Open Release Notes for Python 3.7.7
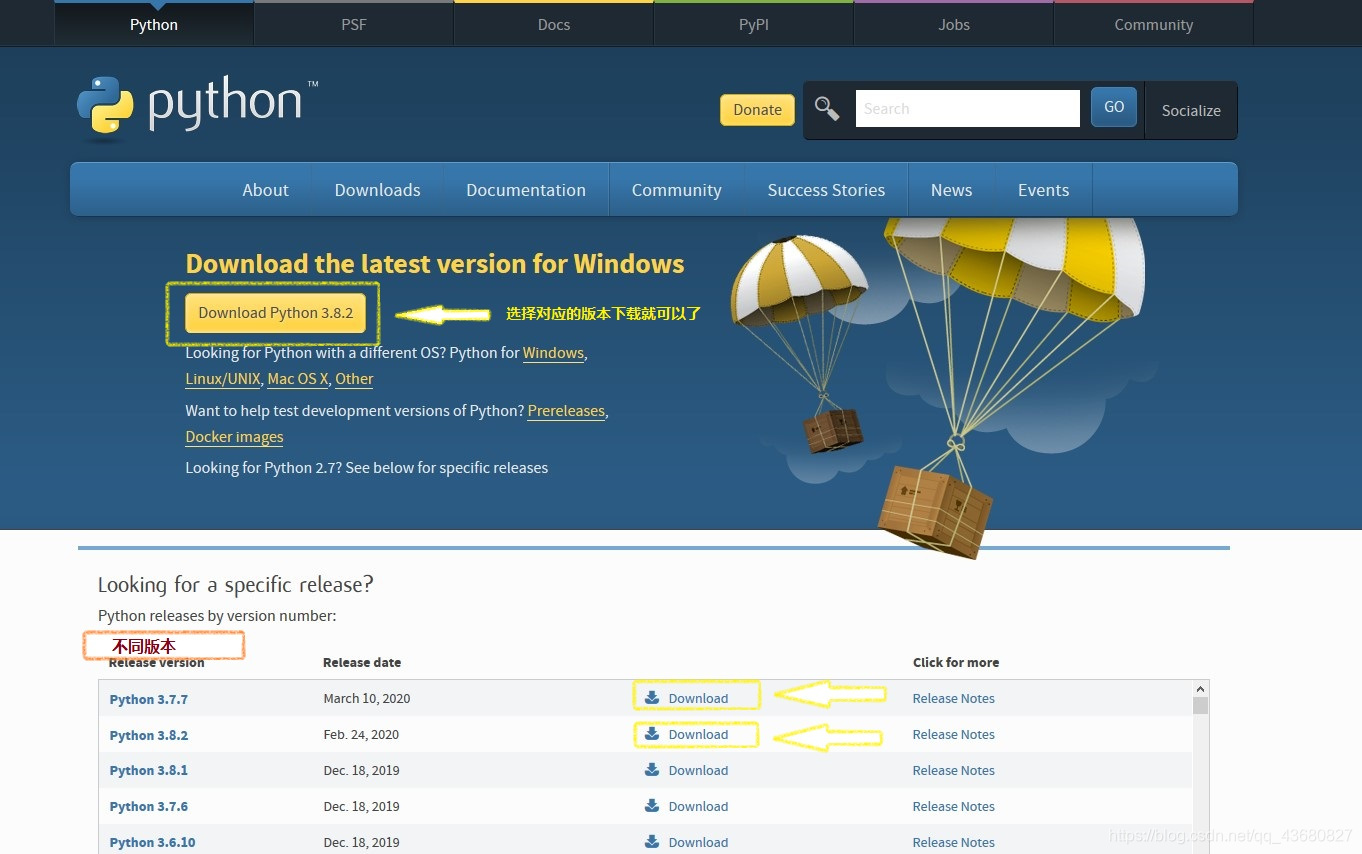Viewport: 1362px width, 854px height. tap(953, 699)
